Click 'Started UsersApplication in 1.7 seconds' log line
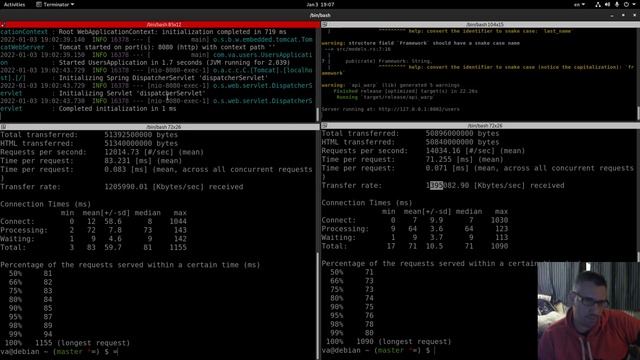Screen dimensions: 640x360 tap(174, 62)
